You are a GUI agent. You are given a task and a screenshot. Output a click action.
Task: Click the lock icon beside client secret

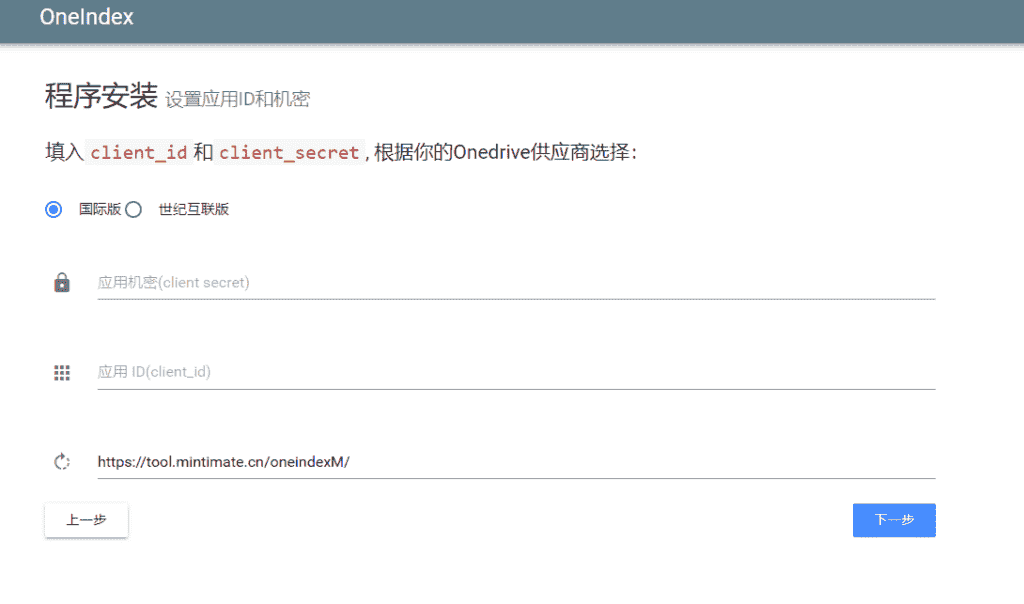click(x=62, y=283)
